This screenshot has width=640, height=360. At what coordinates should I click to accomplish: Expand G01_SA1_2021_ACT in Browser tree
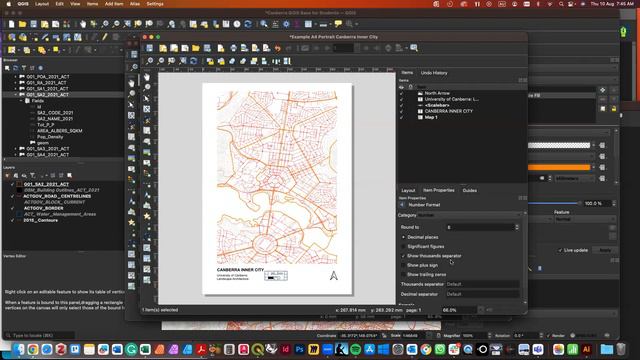(x=16, y=89)
